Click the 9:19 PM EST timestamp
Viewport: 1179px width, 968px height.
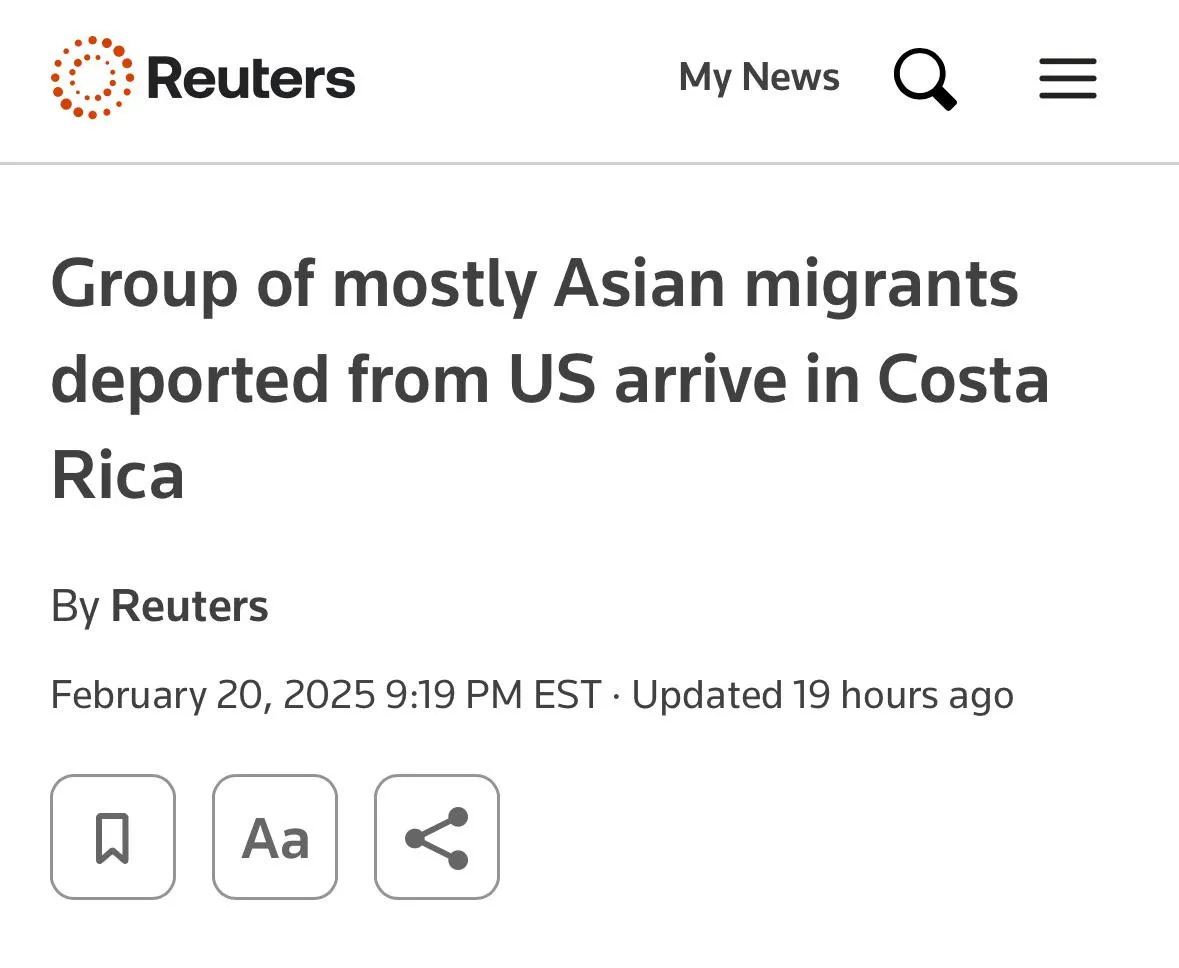click(x=493, y=694)
